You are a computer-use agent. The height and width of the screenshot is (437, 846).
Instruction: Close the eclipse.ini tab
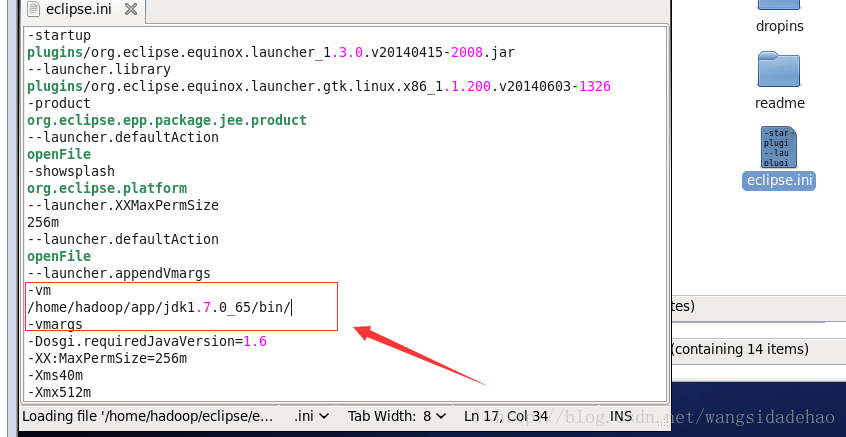[x=131, y=9]
